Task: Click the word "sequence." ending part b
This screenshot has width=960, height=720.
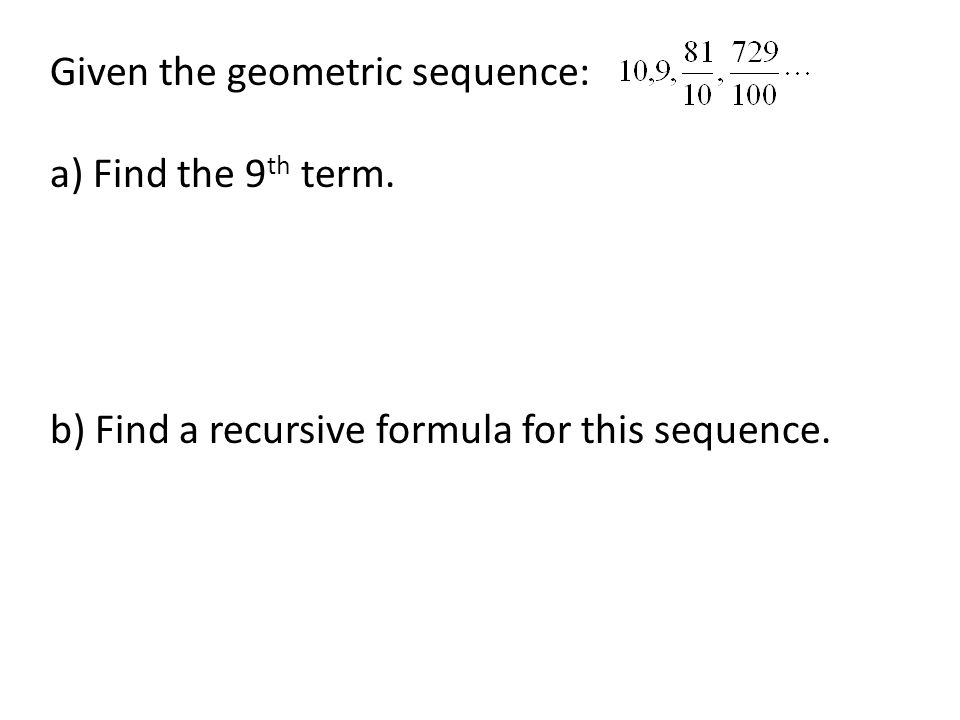Action: [x=741, y=432]
